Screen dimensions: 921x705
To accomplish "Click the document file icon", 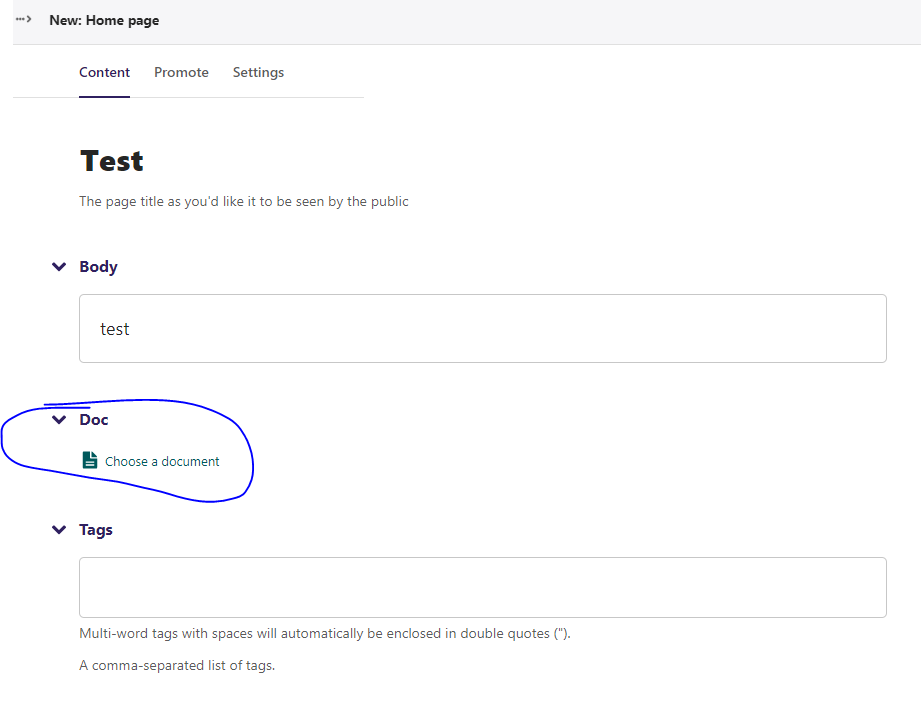I will (x=90, y=460).
